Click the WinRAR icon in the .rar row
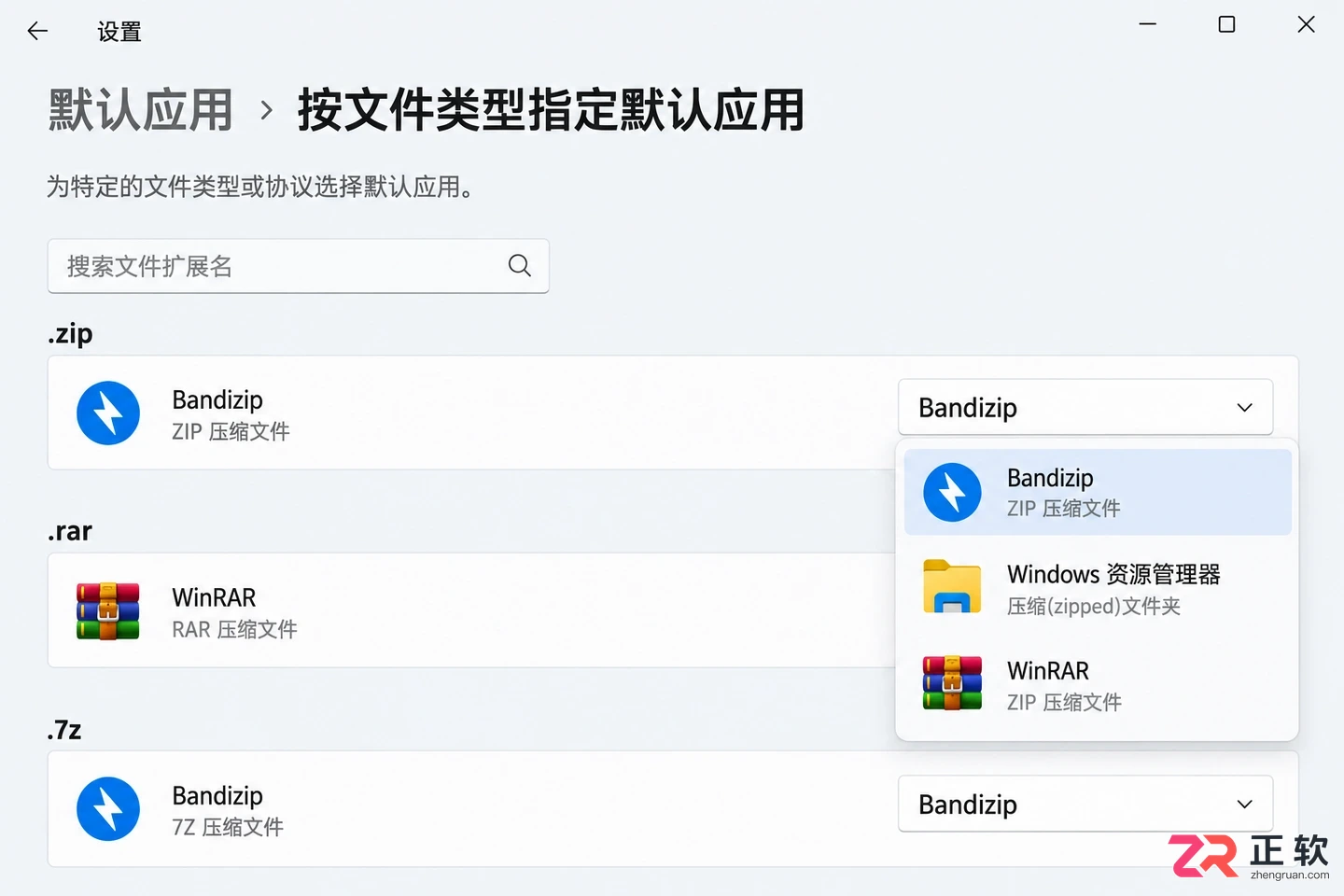 (x=108, y=611)
